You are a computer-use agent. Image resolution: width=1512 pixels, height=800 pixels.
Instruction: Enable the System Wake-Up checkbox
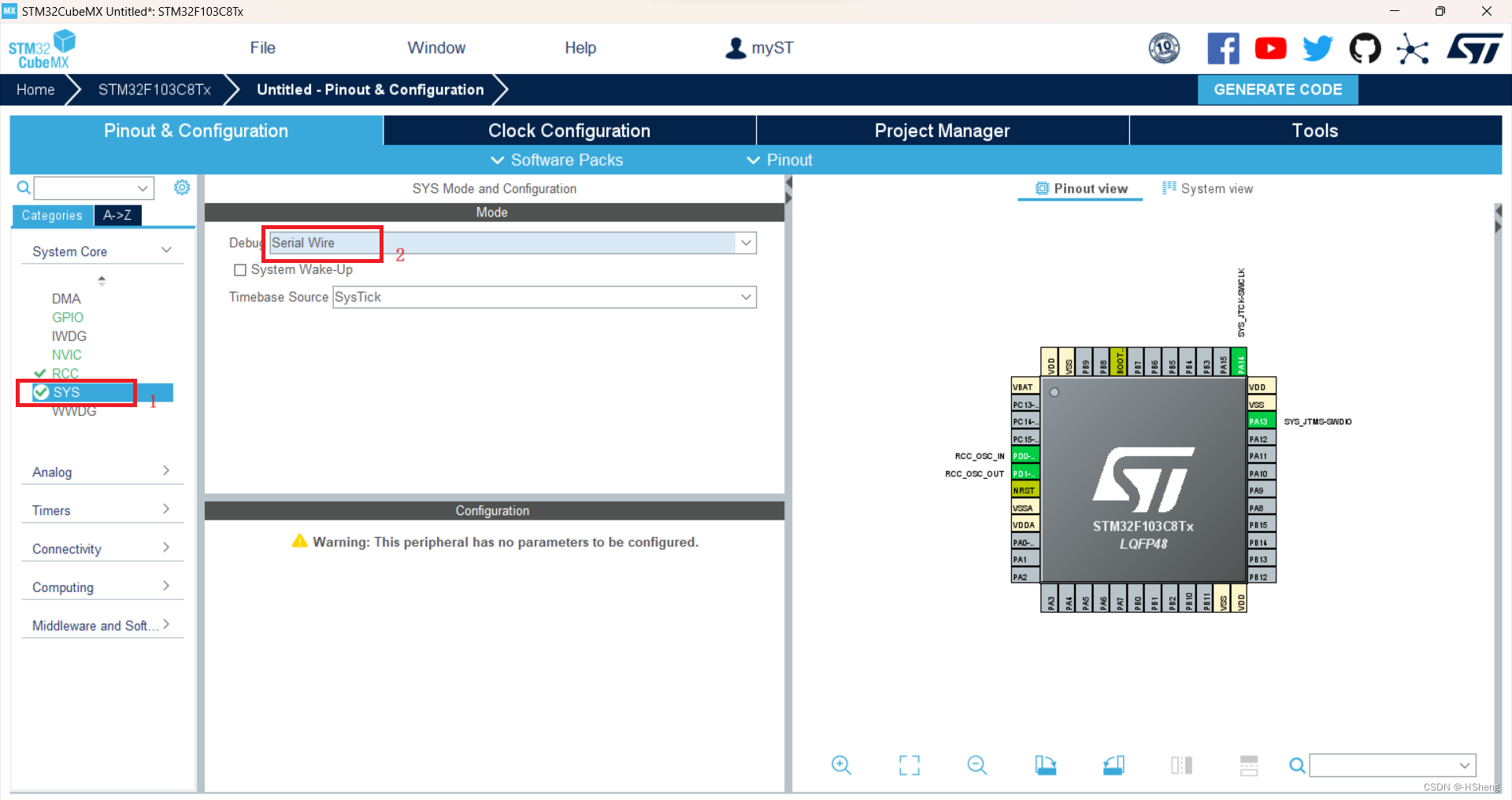(x=241, y=269)
